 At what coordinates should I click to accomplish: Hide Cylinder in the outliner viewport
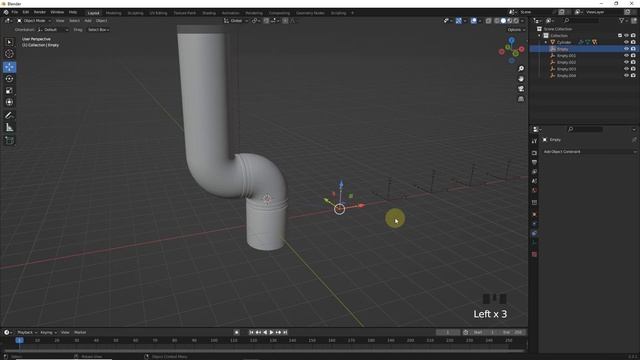(x=626, y=42)
